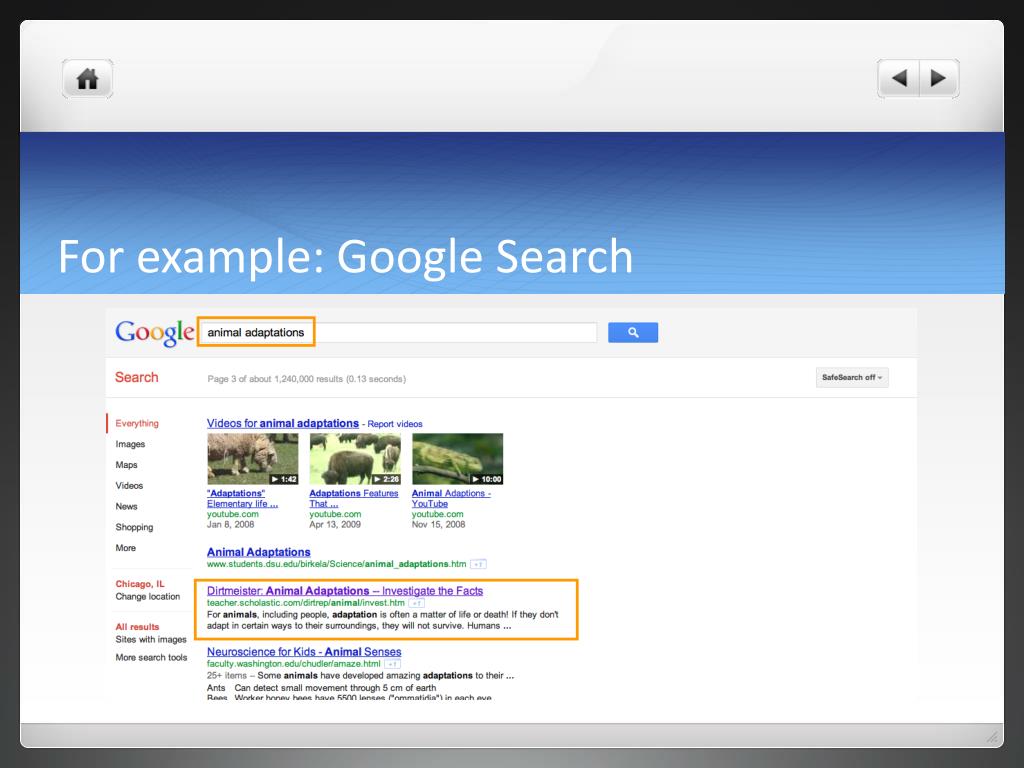Open the sheep video thumbnail 1:42
Viewport: 1024px width, 768px height.
click(x=253, y=459)
